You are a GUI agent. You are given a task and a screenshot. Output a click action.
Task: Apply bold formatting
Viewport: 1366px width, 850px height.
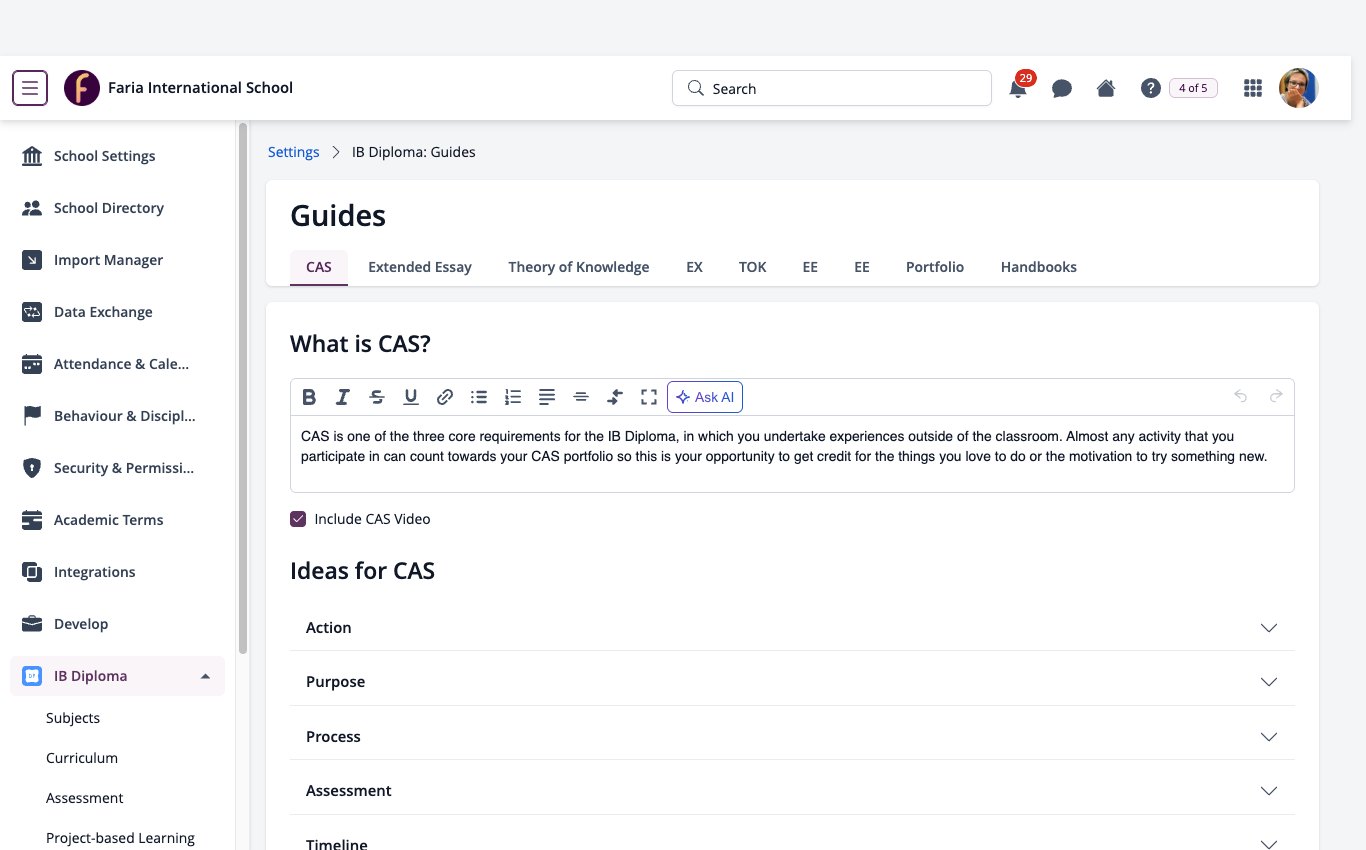click(x=309, y=397)
